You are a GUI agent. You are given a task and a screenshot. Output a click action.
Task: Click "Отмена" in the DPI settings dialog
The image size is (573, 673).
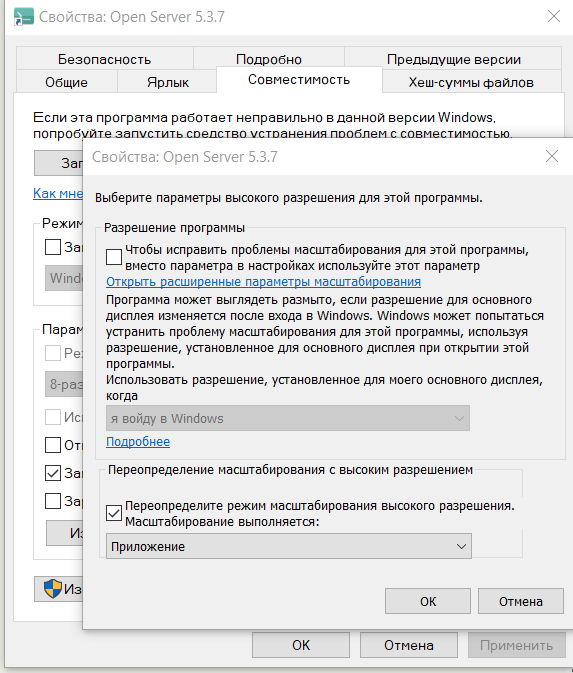pos(520,601)
